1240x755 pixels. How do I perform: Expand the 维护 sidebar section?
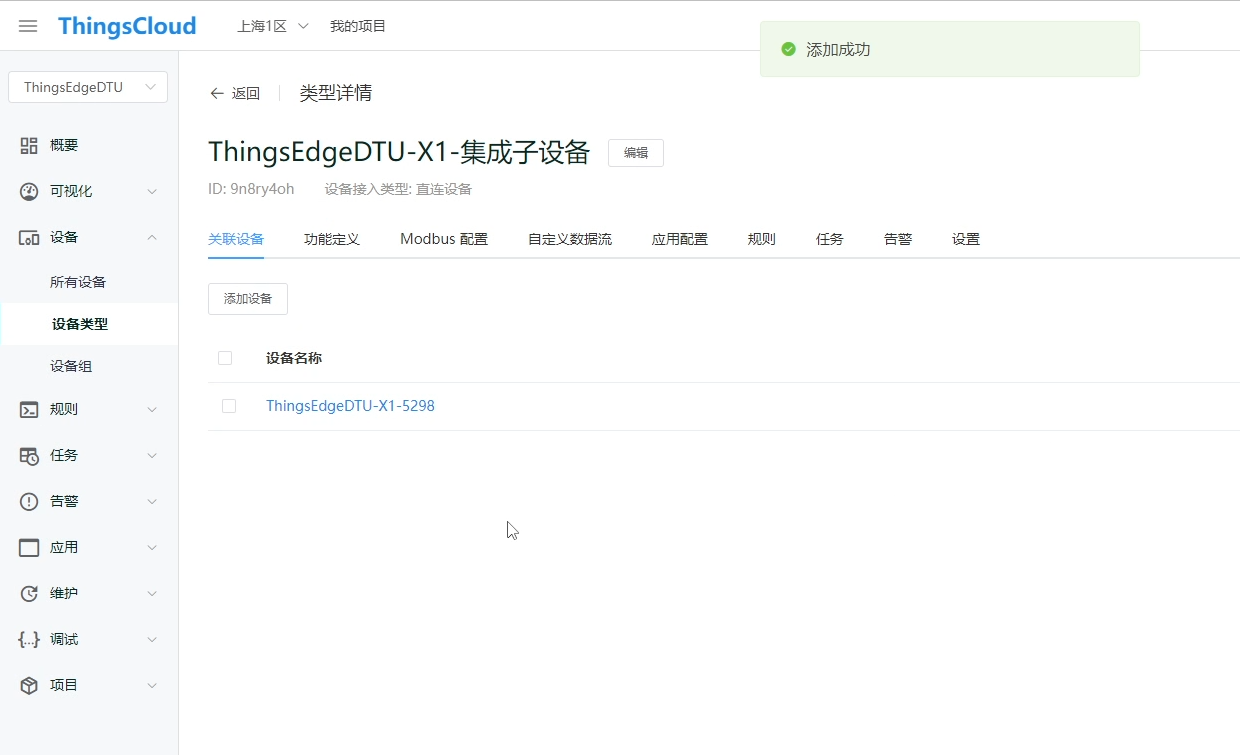[x=152, y=593]
